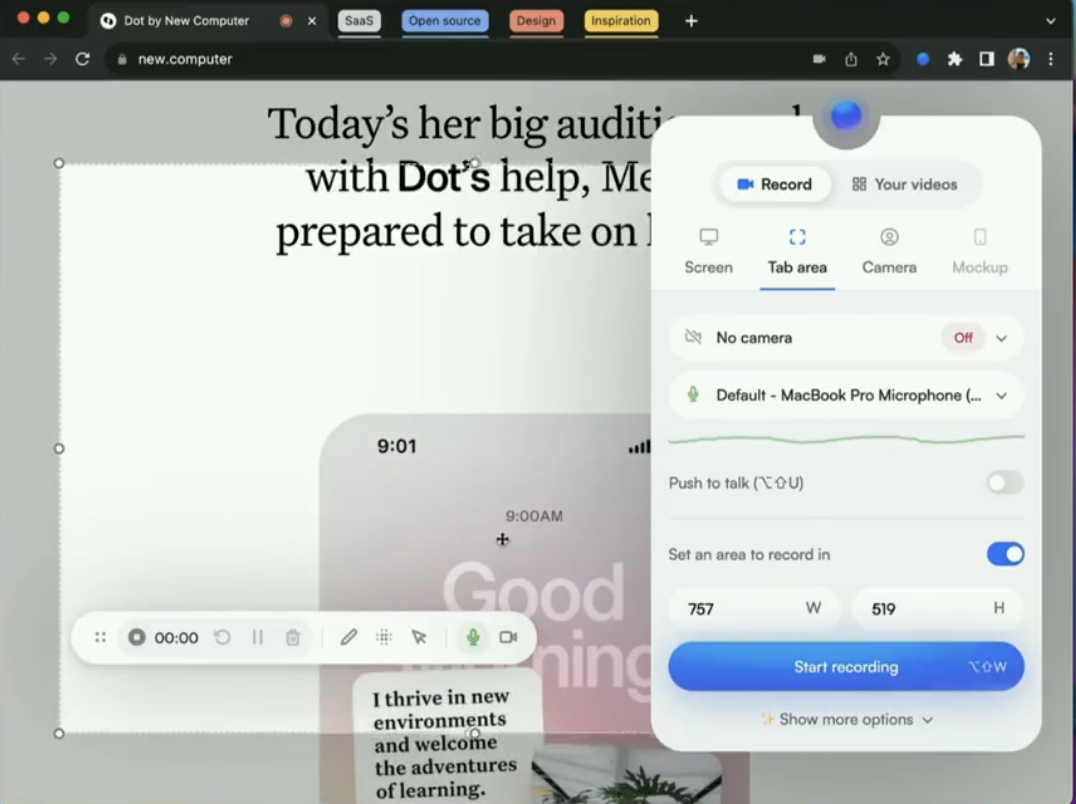Open a new browser tab with plus

tap(691, 21)
